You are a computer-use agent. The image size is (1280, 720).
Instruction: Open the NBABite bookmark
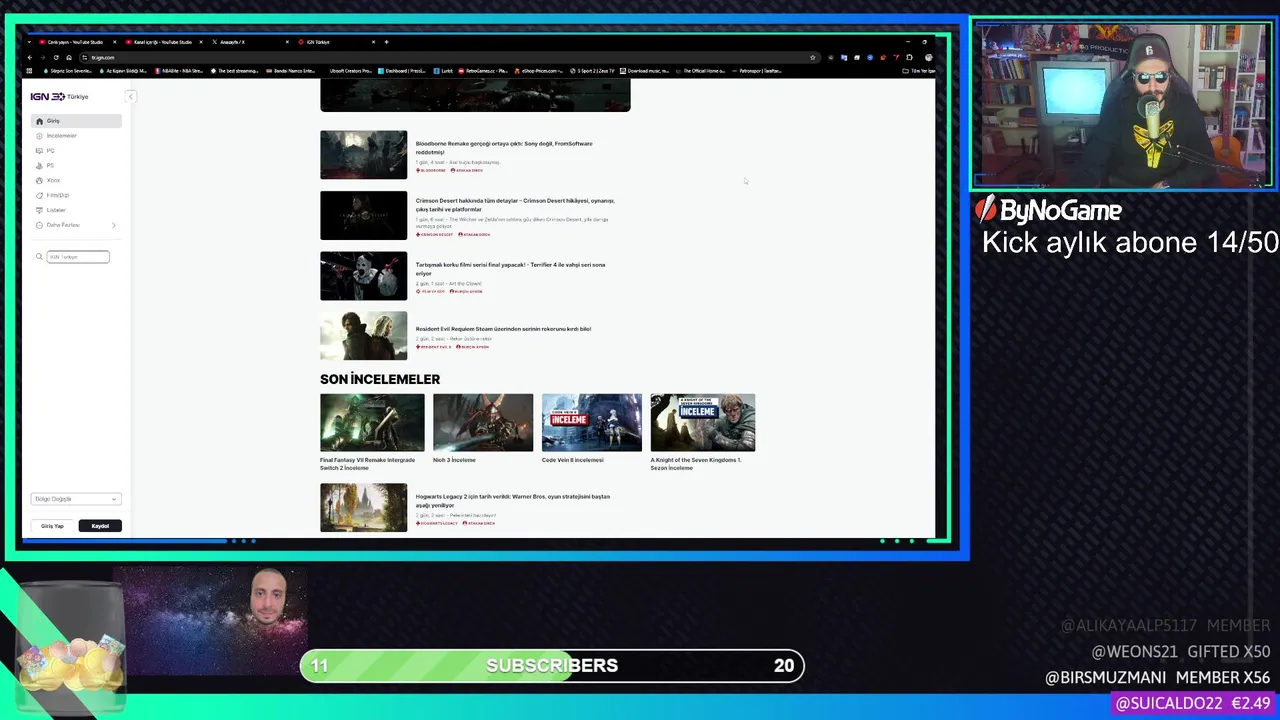click(179, 71)
